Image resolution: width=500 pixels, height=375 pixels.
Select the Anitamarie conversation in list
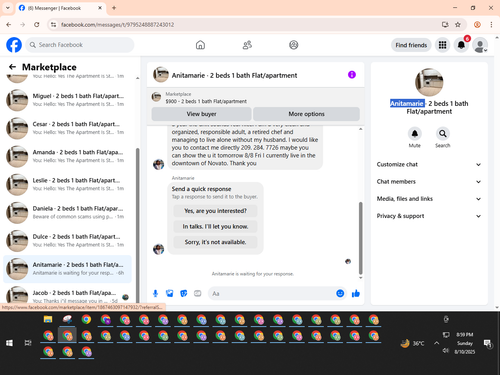(67, 269)
